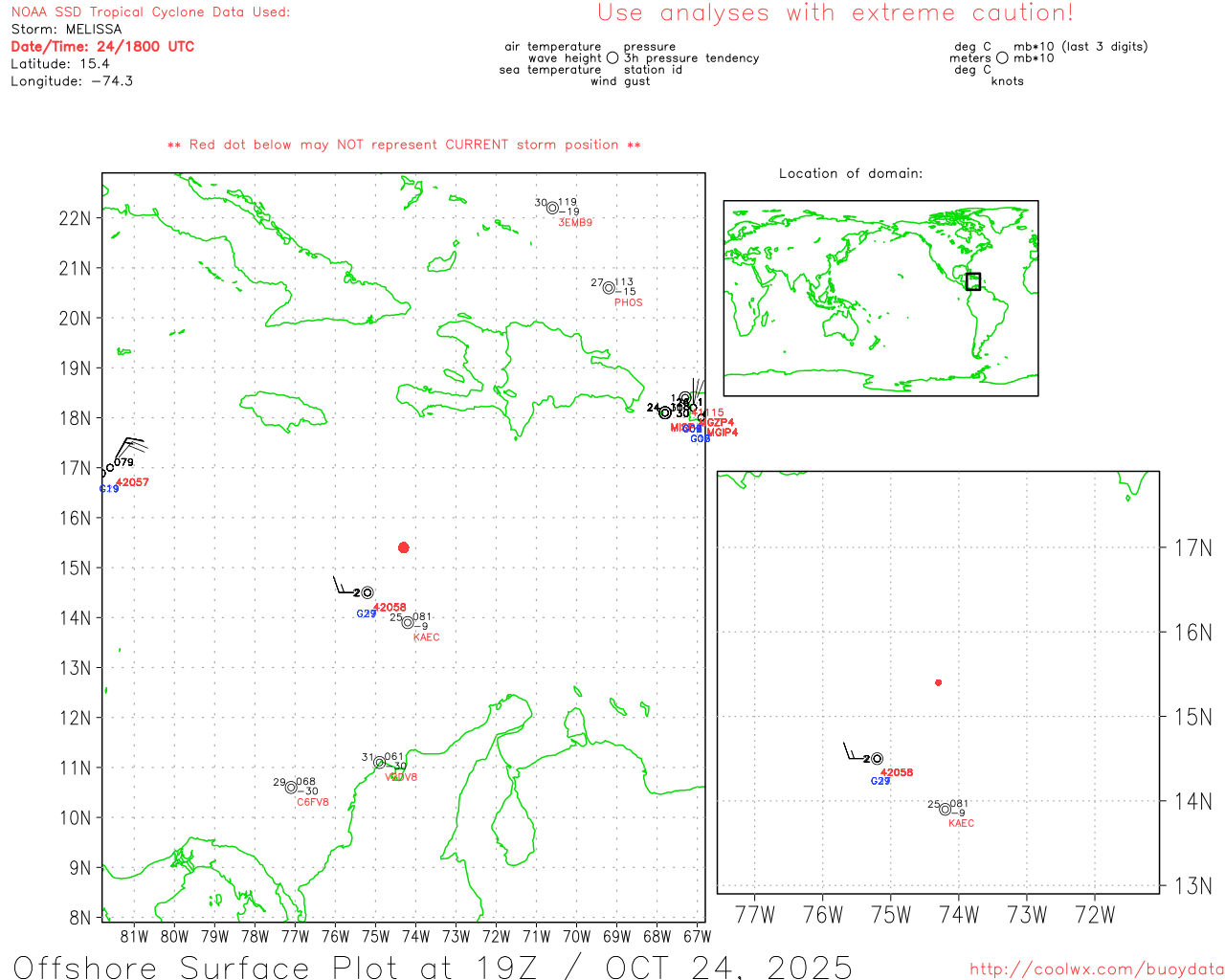
Task: Click the black domain box on the world map
Action: tap(973, 281)
